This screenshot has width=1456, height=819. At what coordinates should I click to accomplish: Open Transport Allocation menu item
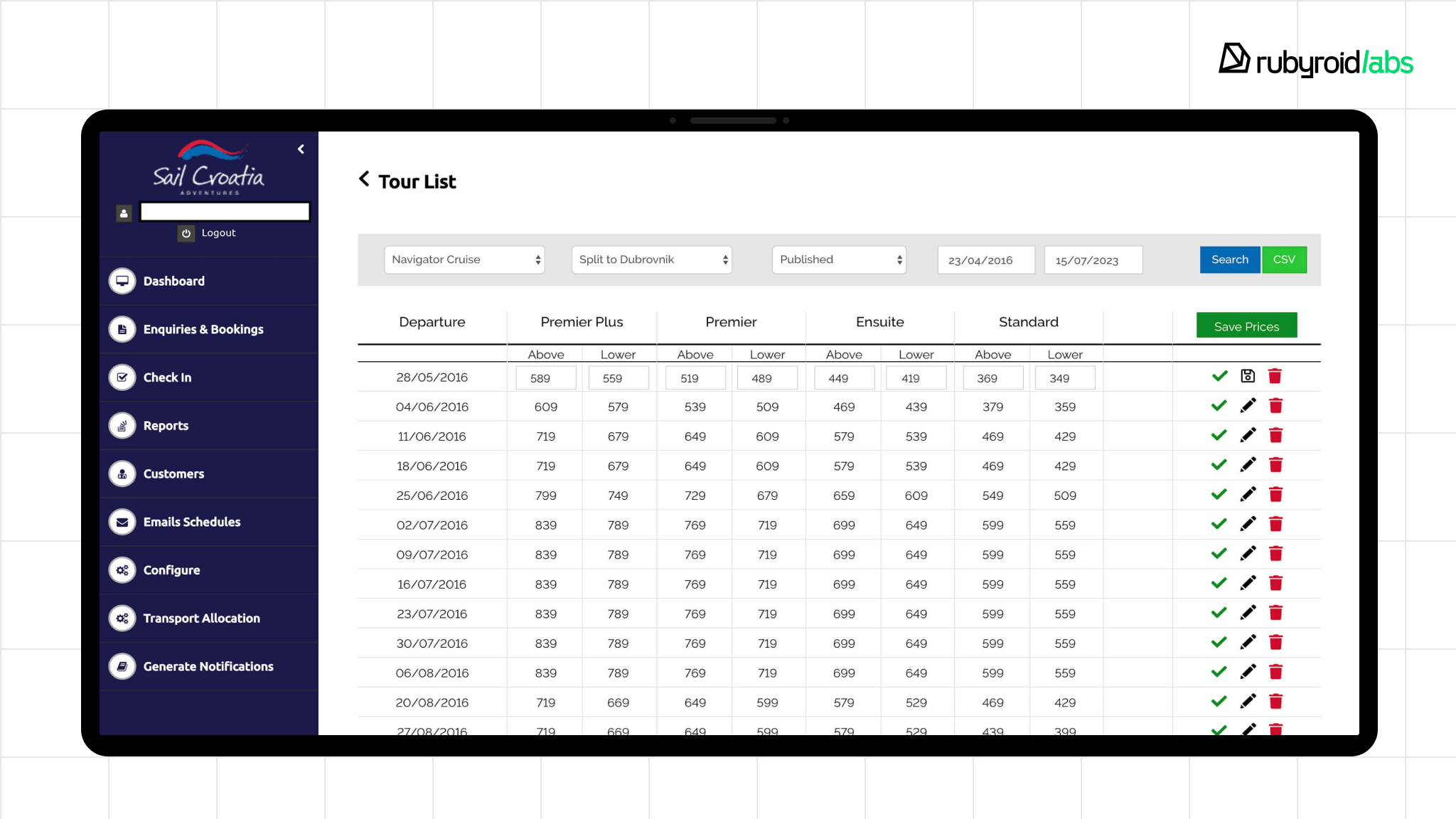point(201,619)
